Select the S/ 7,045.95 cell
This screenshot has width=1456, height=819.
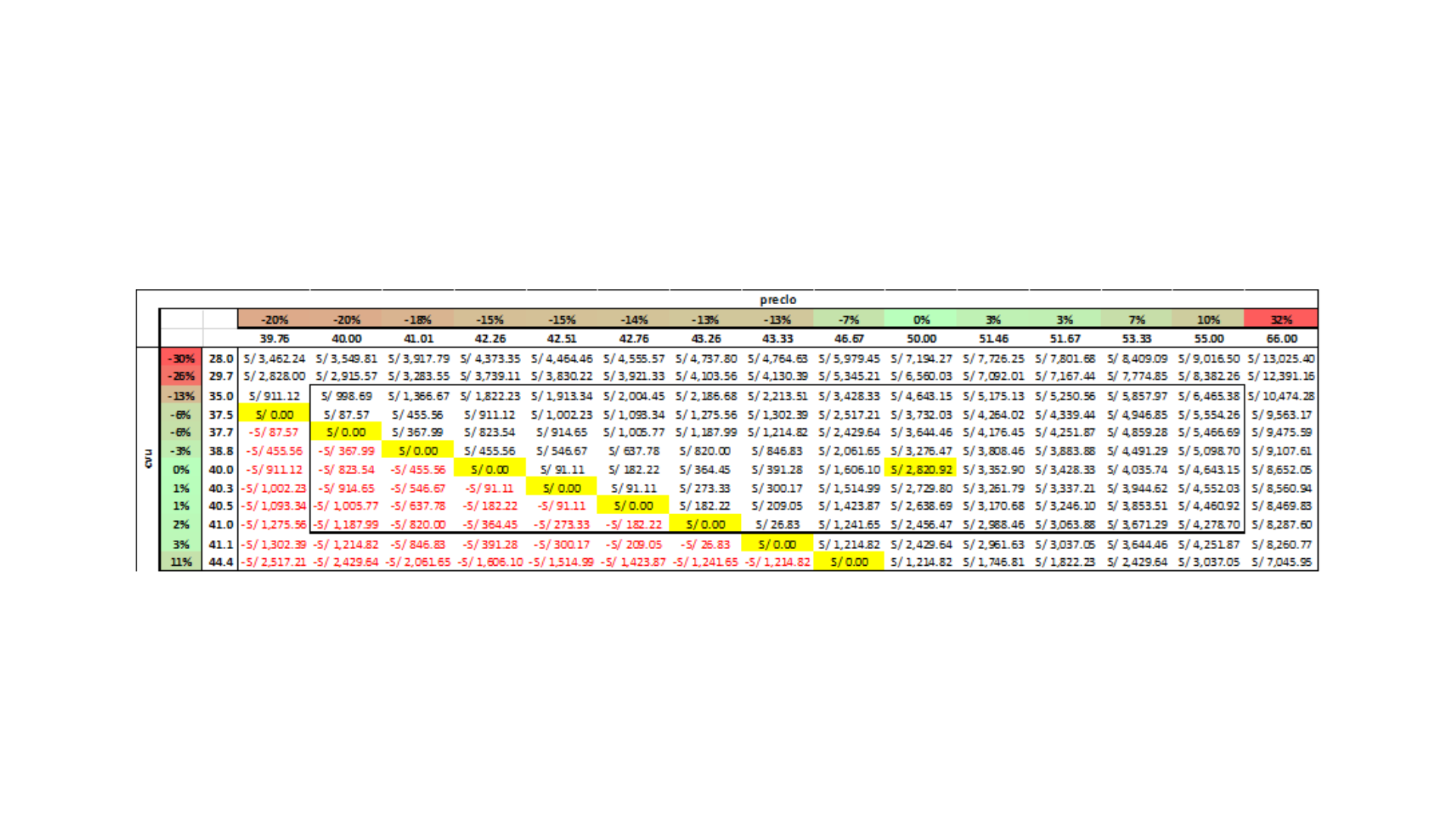pos(1281,562)
